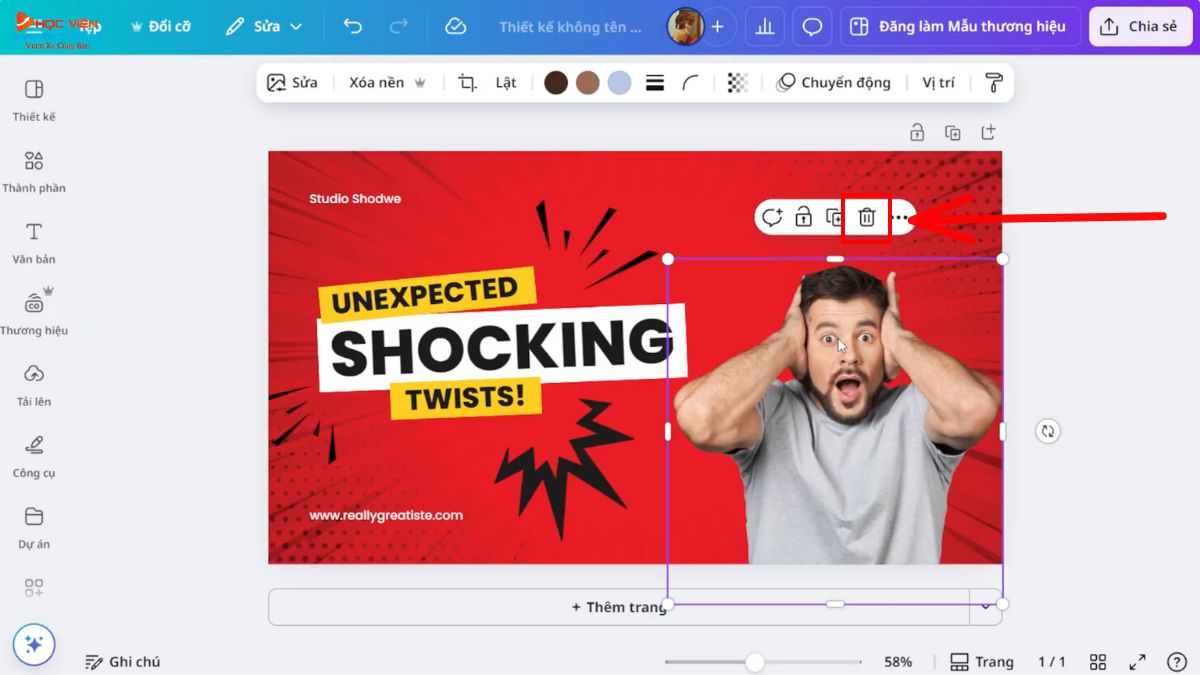Expand the Sửa dropdown in the header
This screenshot has width=1200, height=675.
pos(264,27)
